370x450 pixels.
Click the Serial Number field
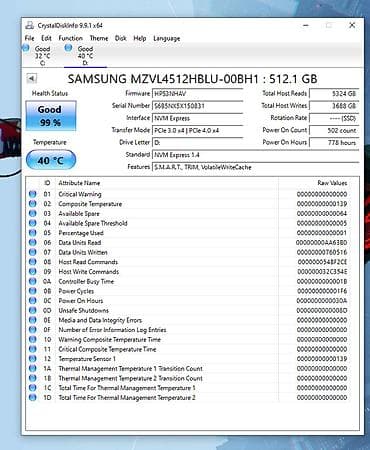click(x=198, y=106)
